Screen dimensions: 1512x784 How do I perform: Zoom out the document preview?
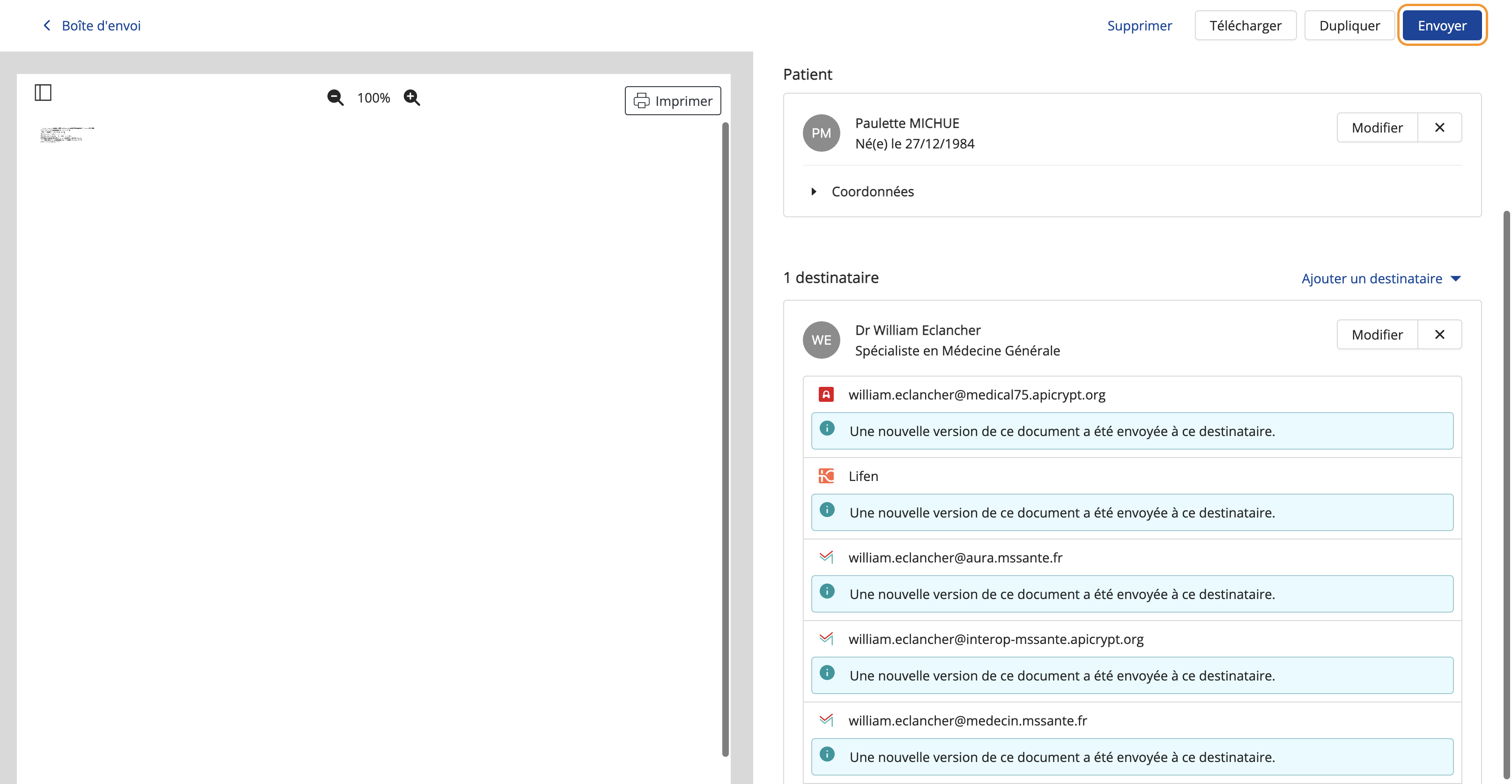[335, 97]
